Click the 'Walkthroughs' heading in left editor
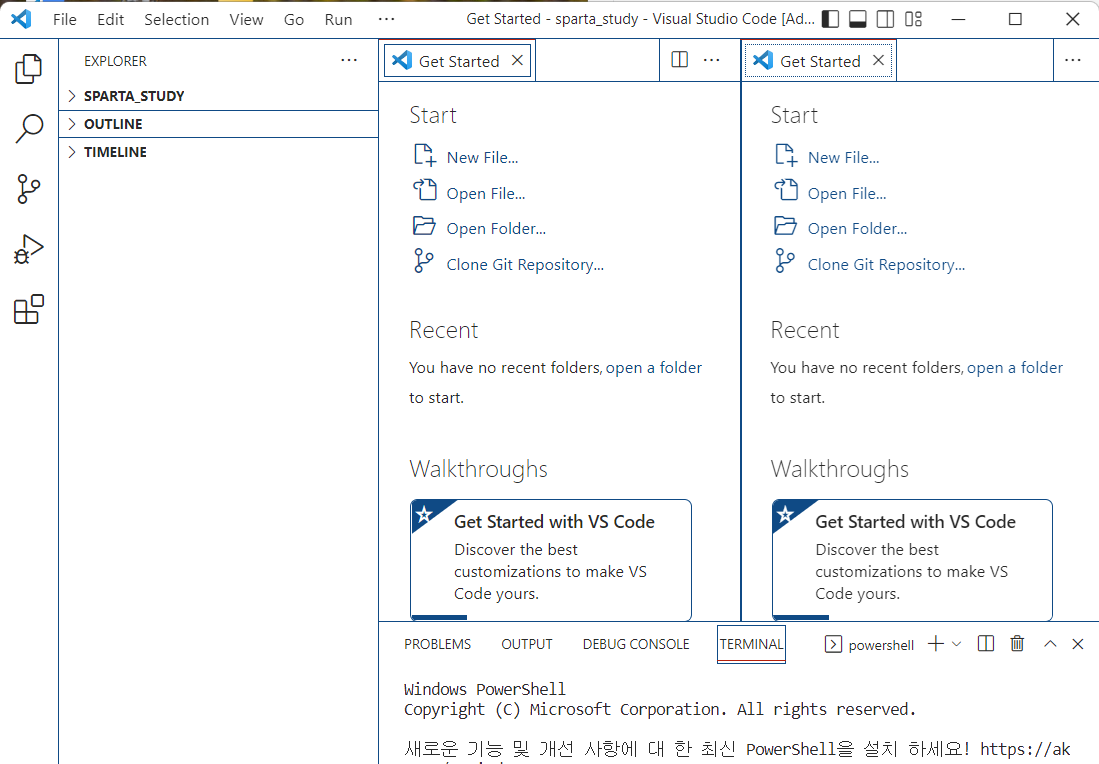1099x764 pixels. coord(478,469)
